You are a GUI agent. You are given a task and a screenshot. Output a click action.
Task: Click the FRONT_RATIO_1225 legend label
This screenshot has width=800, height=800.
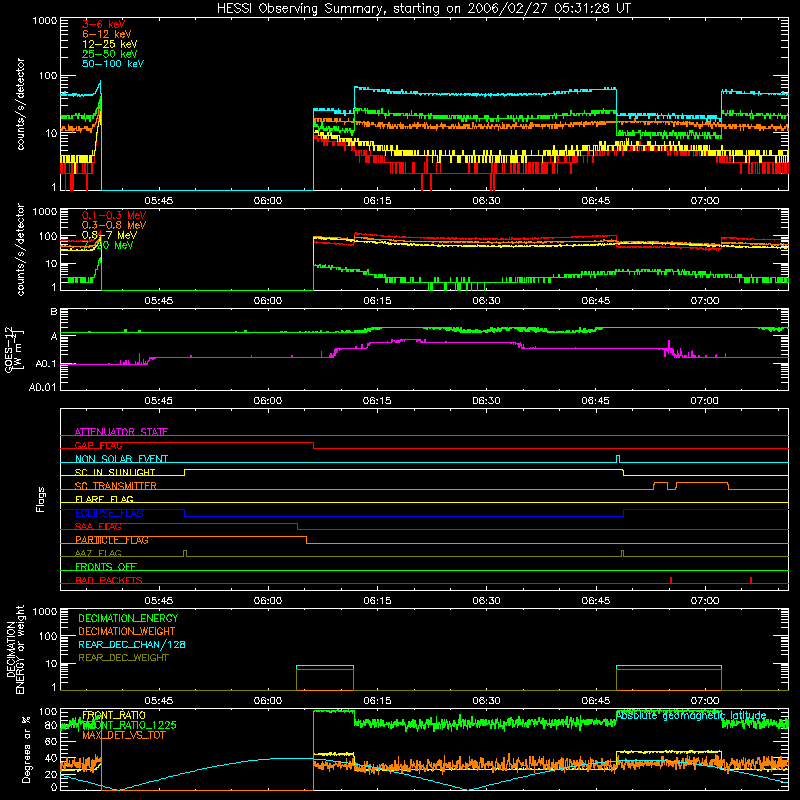pyautogui.click(x=129, y=725)
